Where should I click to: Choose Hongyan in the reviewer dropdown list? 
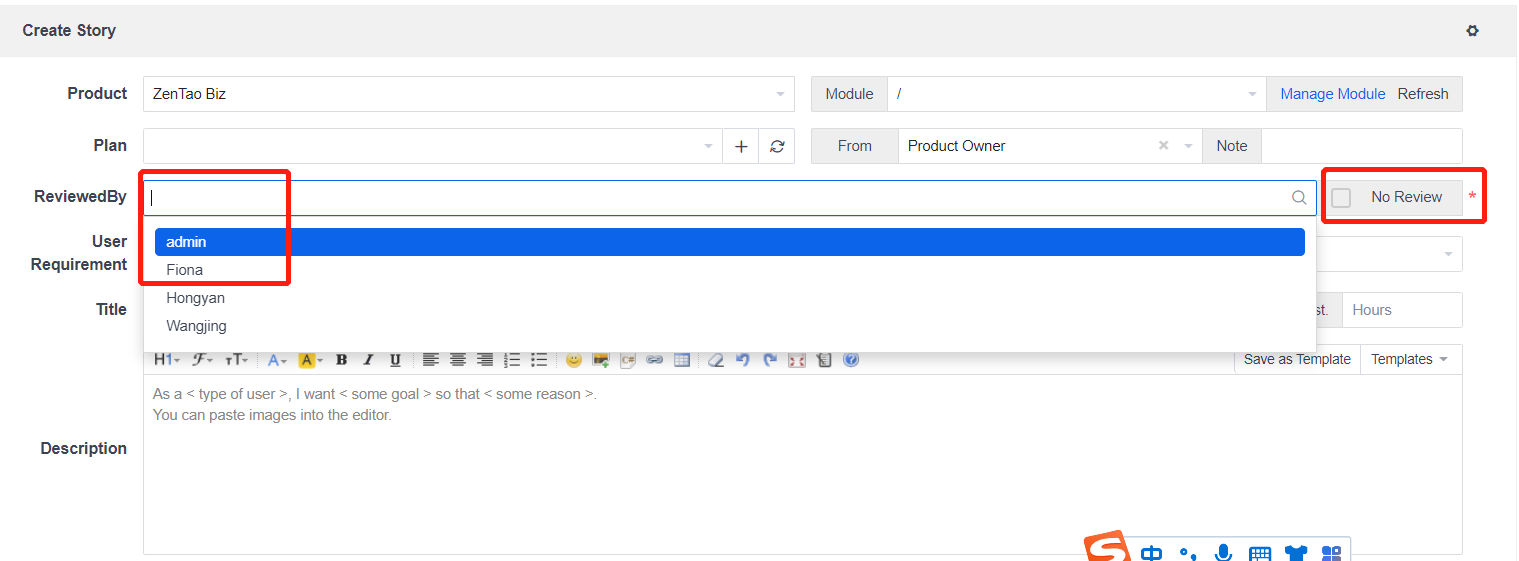[x=196, y=298]
